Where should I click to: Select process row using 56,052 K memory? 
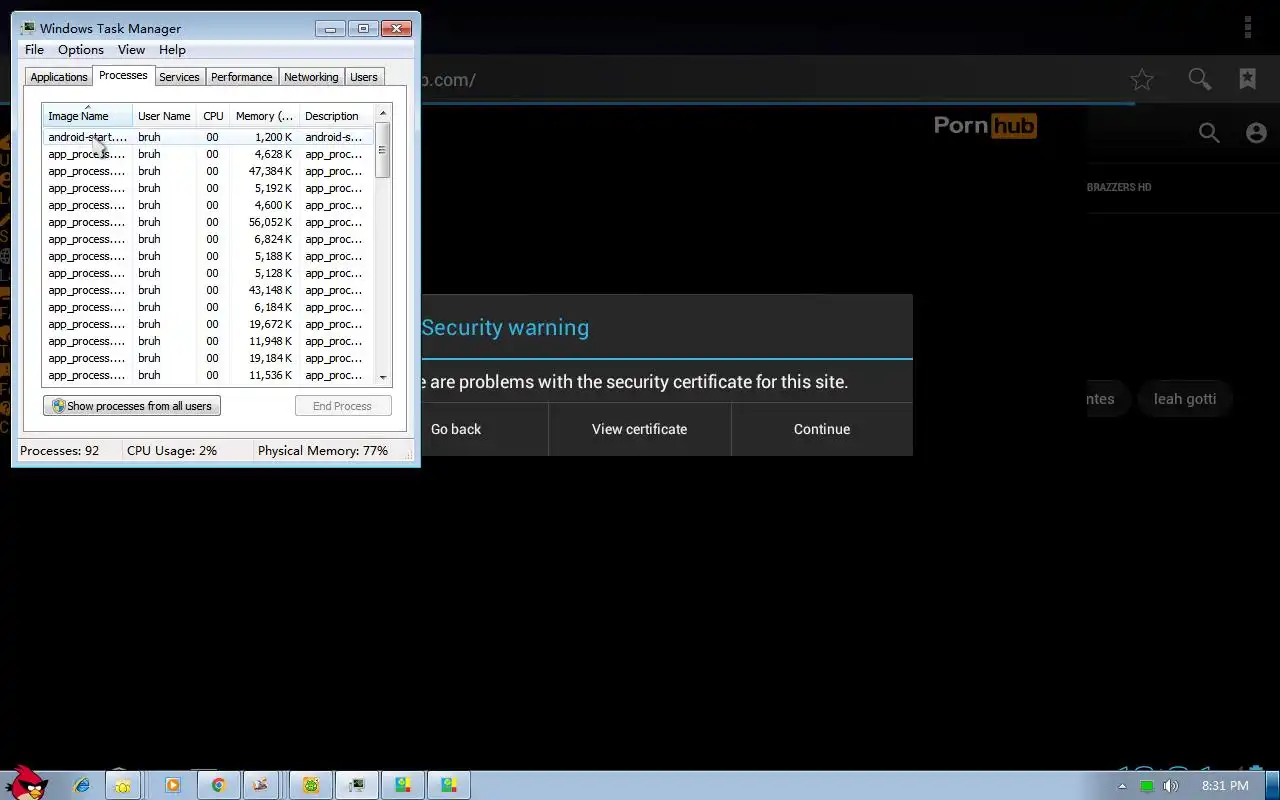(208, 222)
